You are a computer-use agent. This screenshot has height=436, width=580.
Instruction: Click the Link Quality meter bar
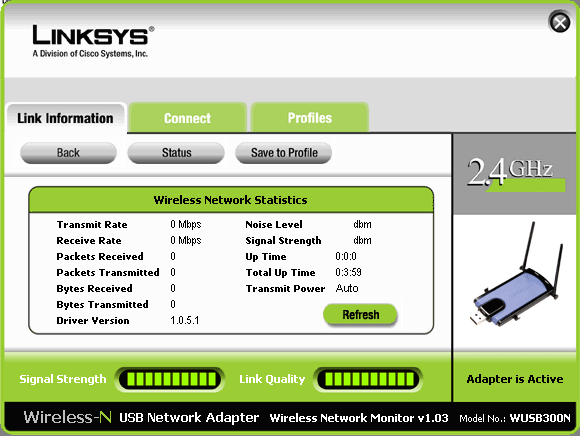[x=368, y=379]
